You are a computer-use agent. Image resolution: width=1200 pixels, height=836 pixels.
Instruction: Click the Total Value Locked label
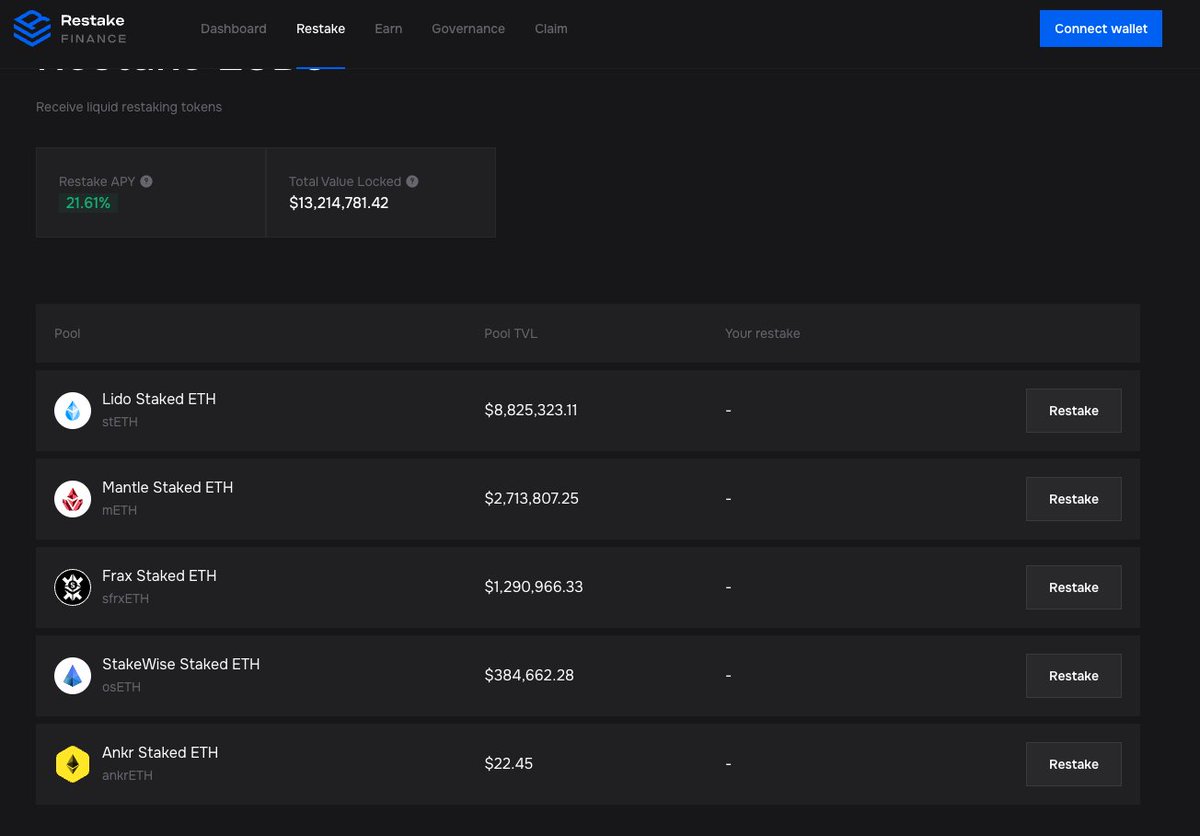345,181
